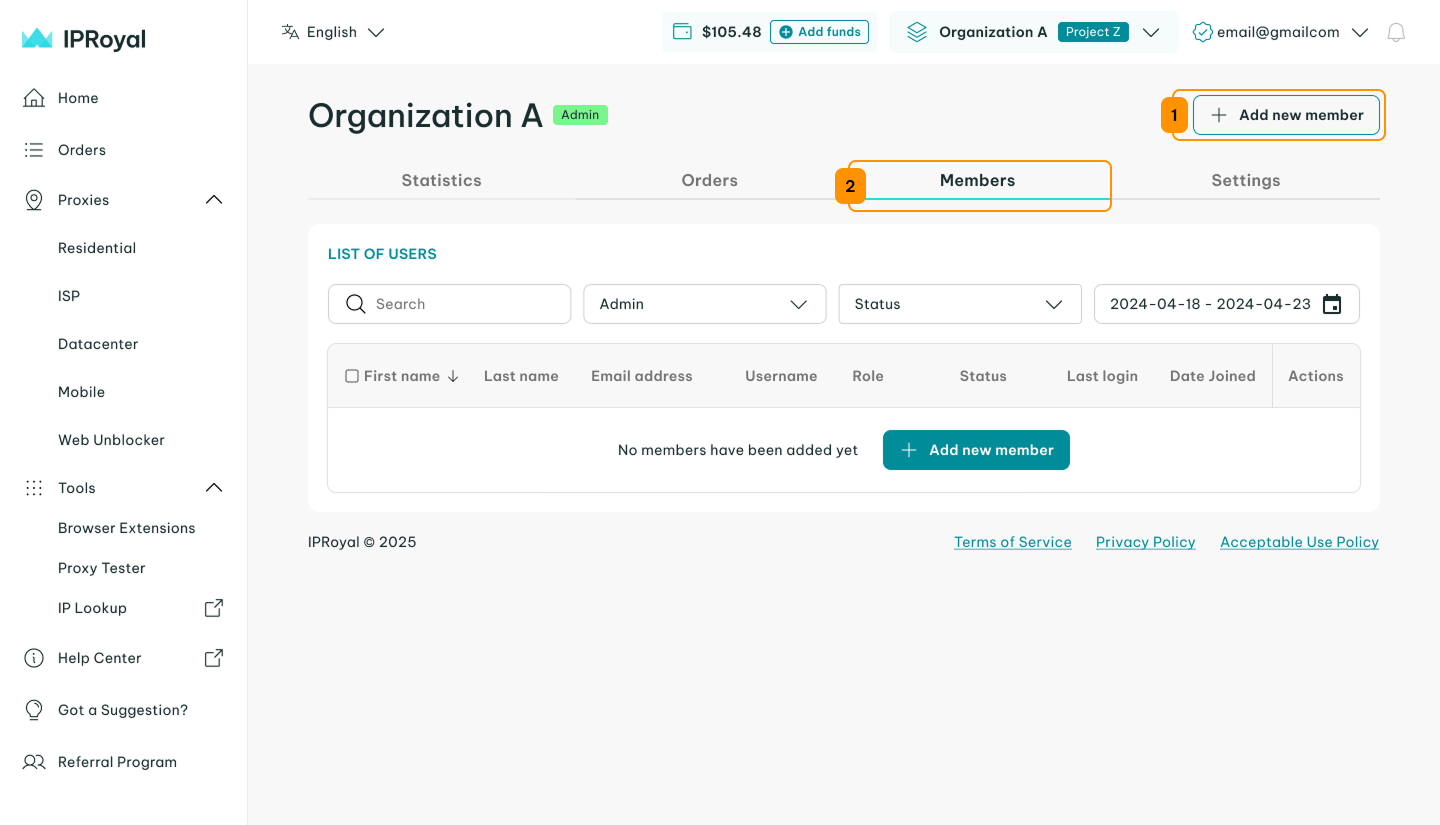Switch to the Settings tab
The width and height of the screenshot is (1440, 825).
pos(1245,181)
